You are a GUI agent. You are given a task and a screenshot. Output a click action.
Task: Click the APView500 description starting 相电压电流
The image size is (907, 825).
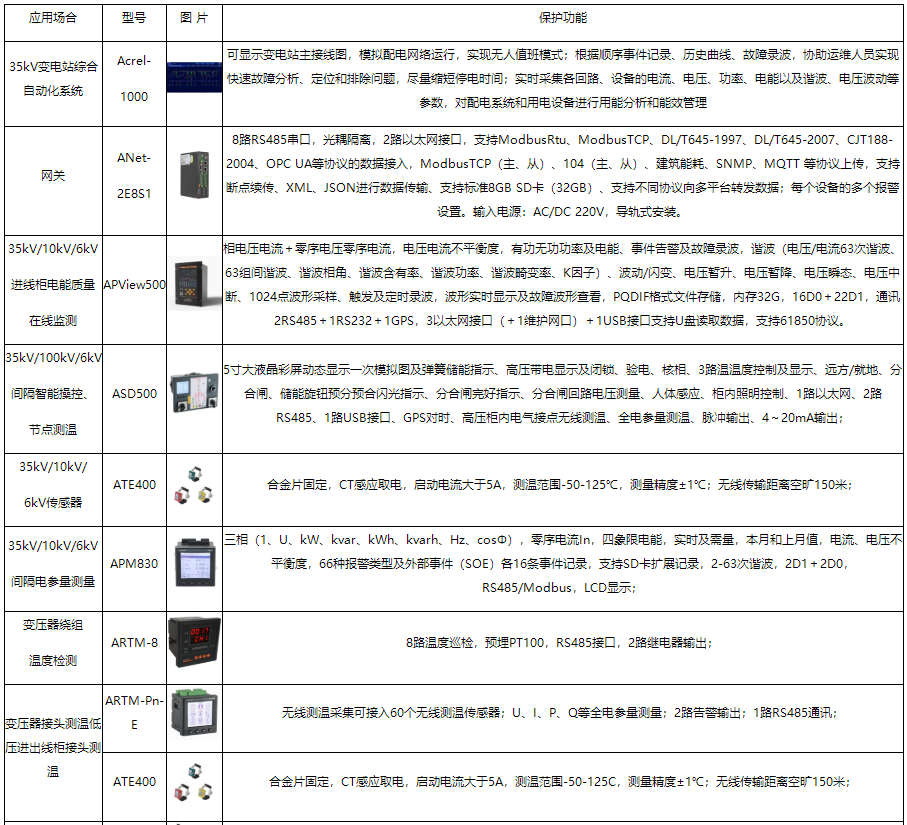coord(563,285)
